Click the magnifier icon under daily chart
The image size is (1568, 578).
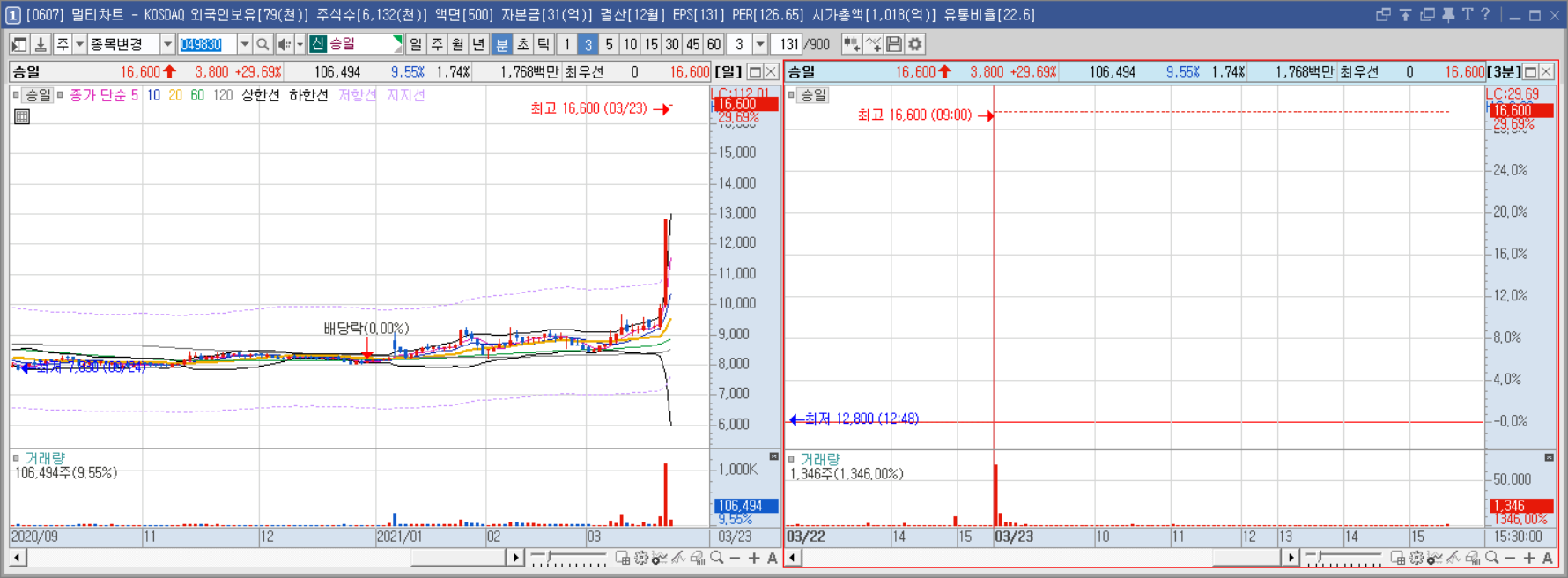pyautogui.click(x=717, y=558)
